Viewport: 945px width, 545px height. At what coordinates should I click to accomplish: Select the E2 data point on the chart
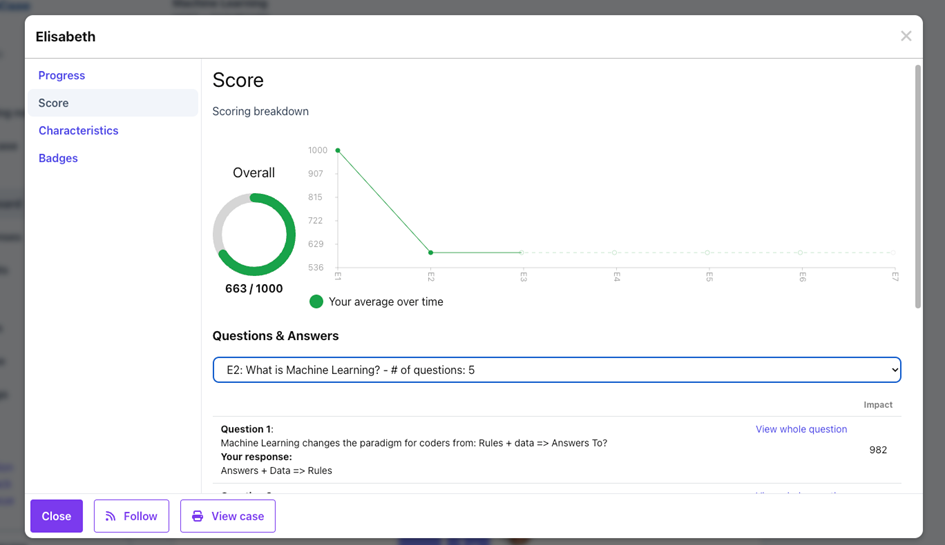[x=431, y=252]
